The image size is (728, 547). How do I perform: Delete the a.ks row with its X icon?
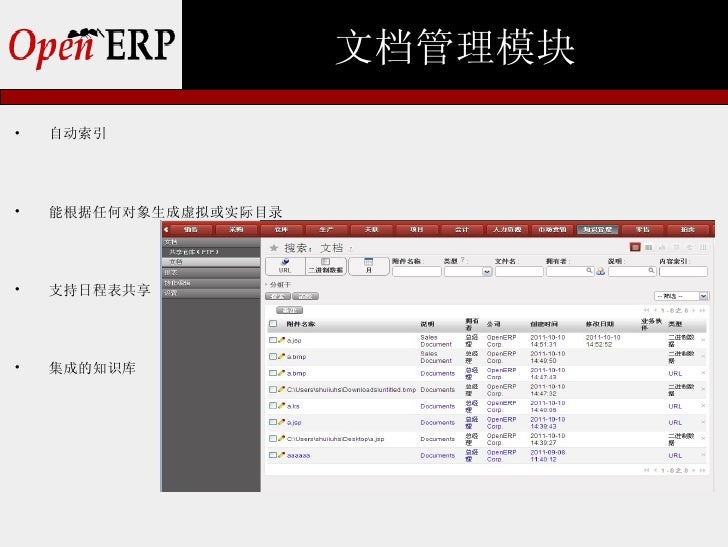click(703, 405)
